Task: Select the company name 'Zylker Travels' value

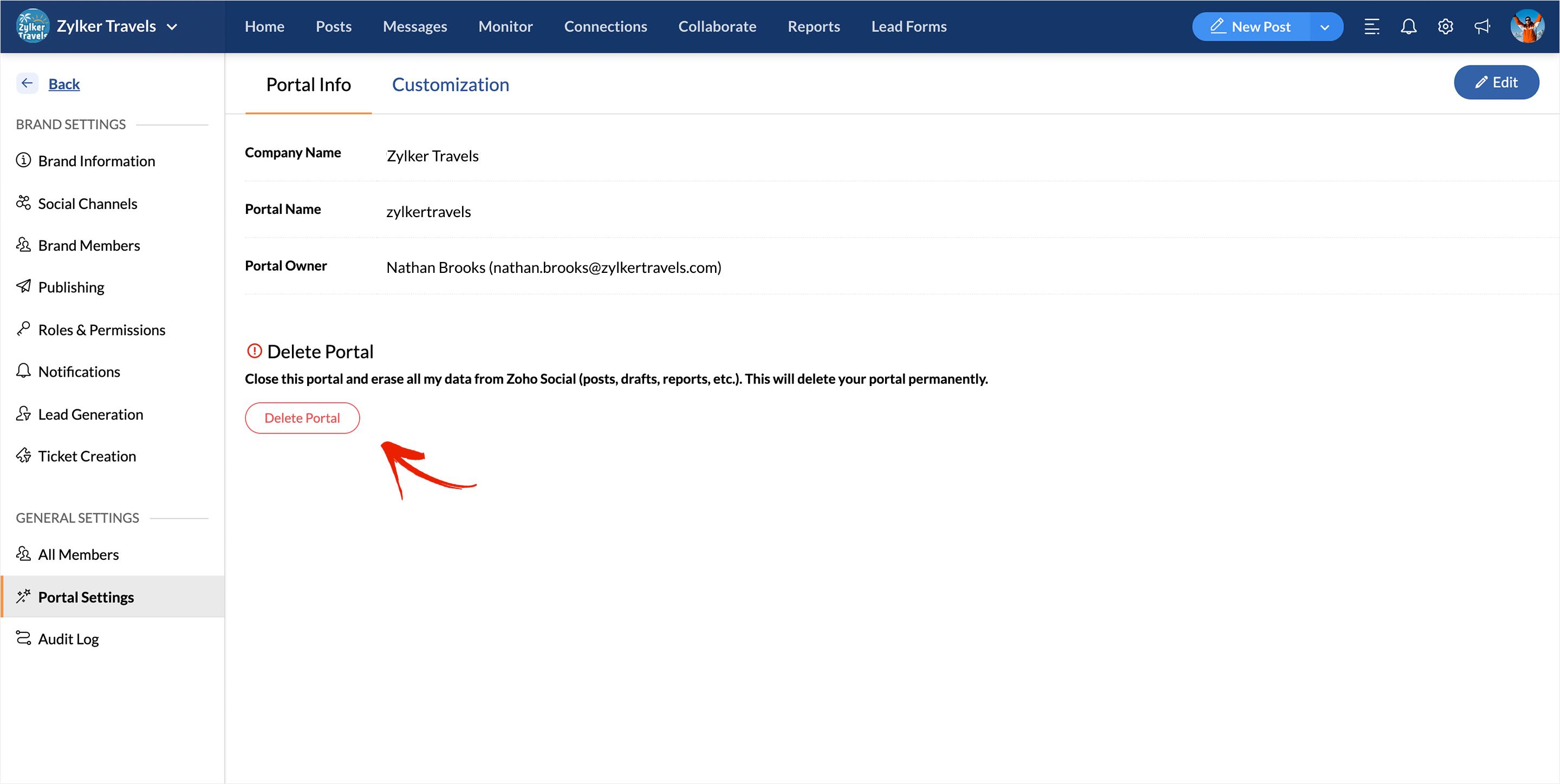Action: point(432,156)
